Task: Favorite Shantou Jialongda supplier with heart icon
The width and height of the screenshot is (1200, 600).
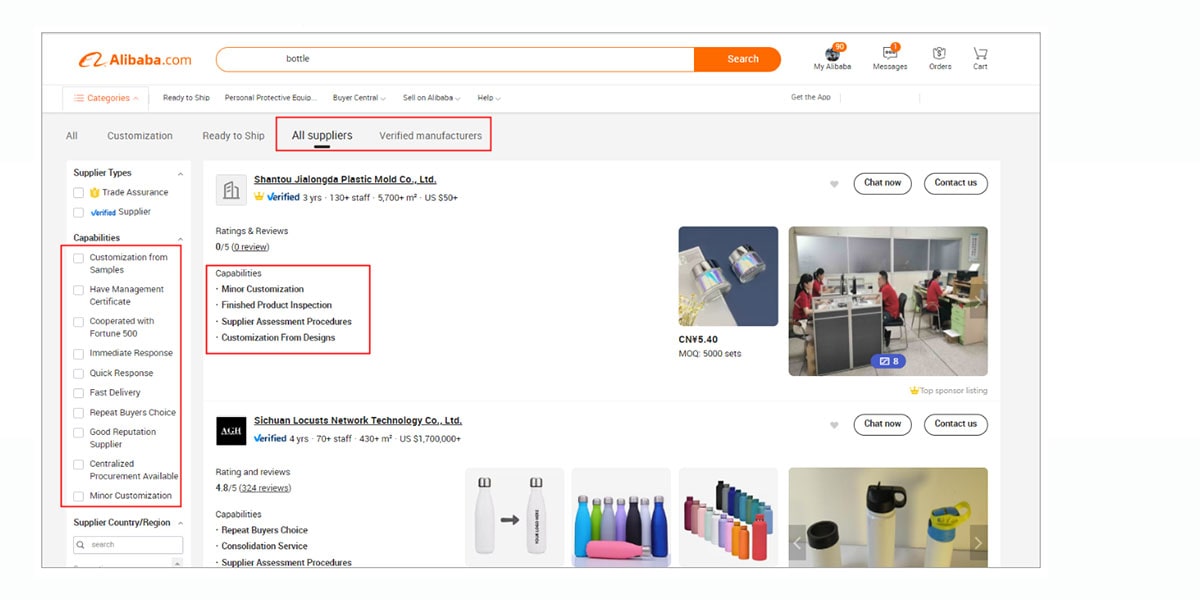Action: pos(834,184)
